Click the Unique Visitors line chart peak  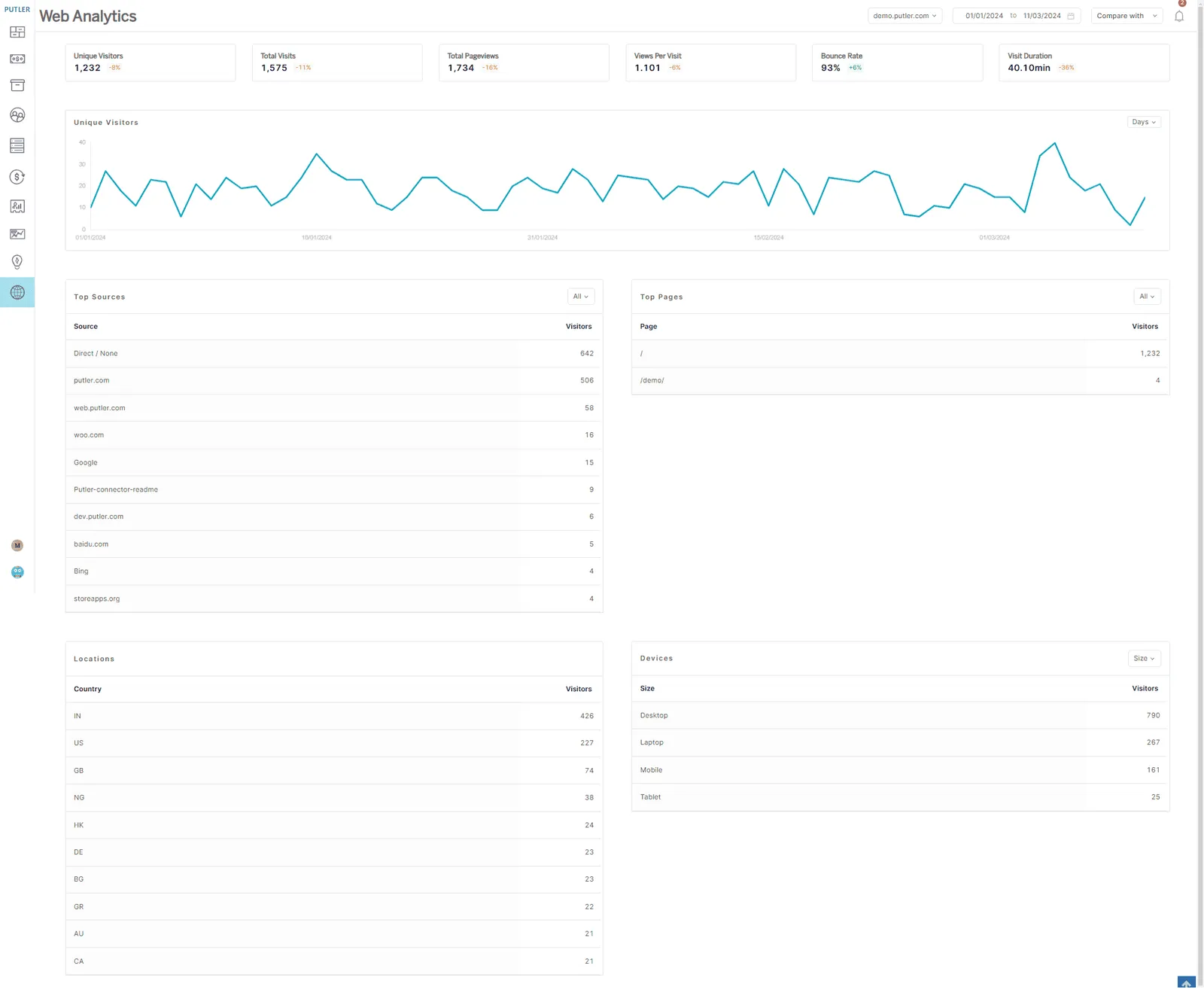(x=1054, y=143)
